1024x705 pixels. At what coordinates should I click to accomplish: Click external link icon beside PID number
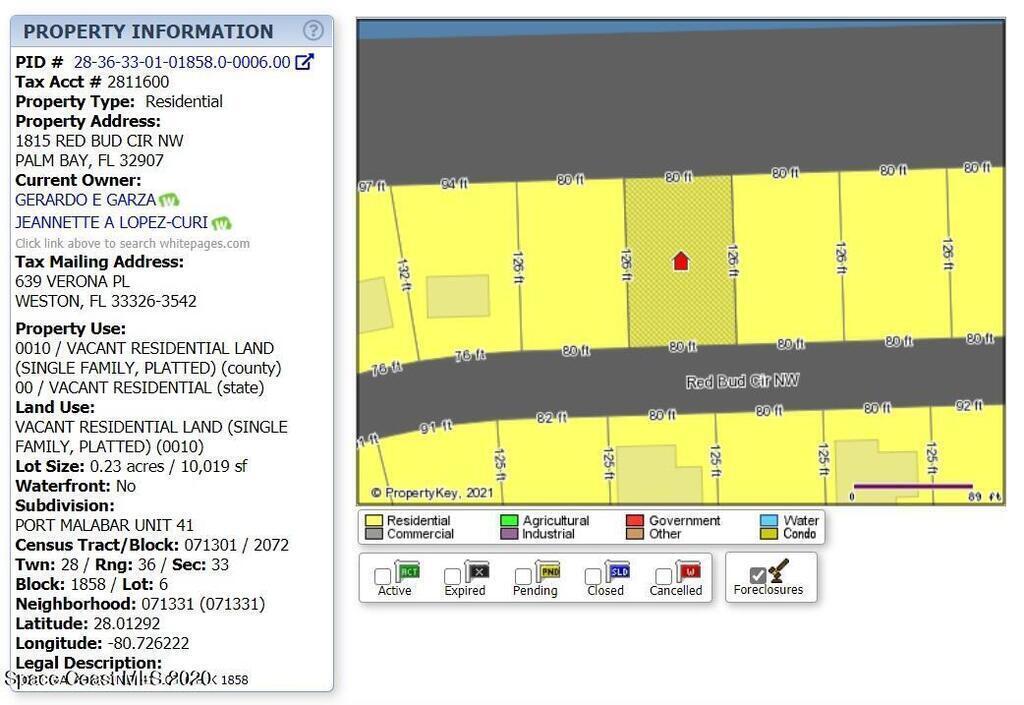304,62
